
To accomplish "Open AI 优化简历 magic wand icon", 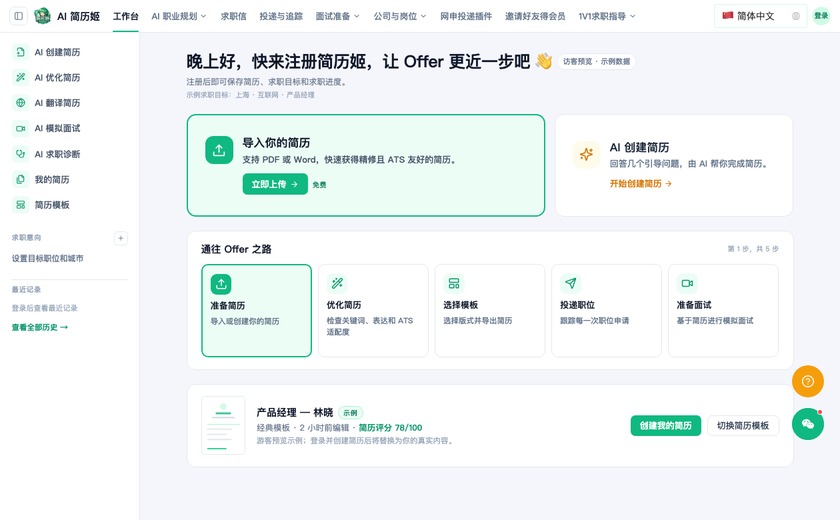I will tap(20, 78).
